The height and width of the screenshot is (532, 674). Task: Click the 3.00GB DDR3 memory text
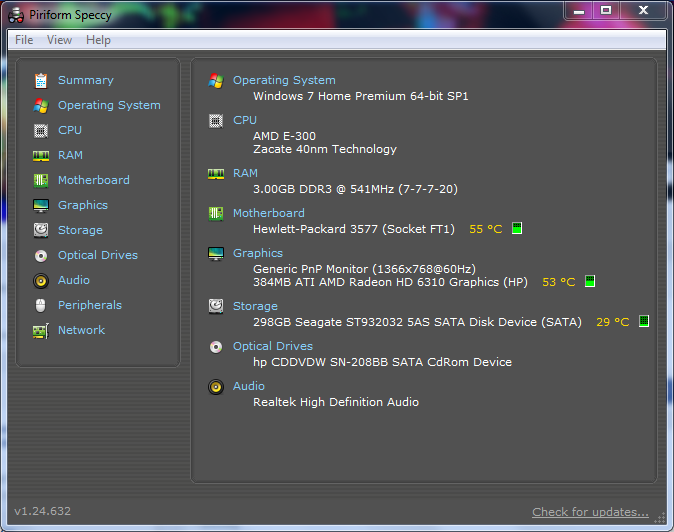355,190
